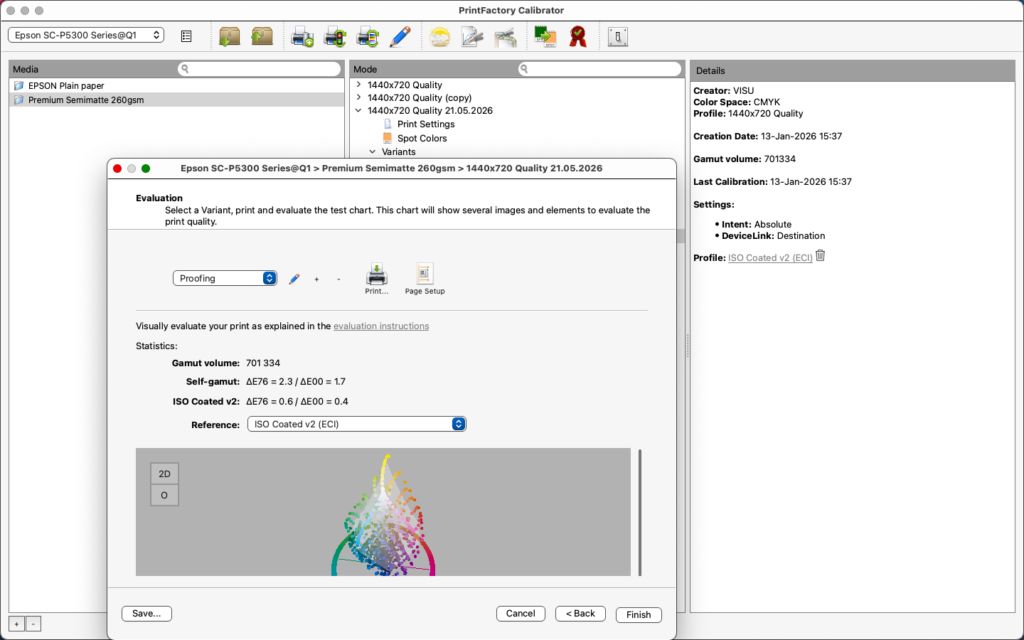The image size is (1024, 640).
Task: Click the red certification ribbon icon
Action: pyautogui.click(x=577, y=37)
